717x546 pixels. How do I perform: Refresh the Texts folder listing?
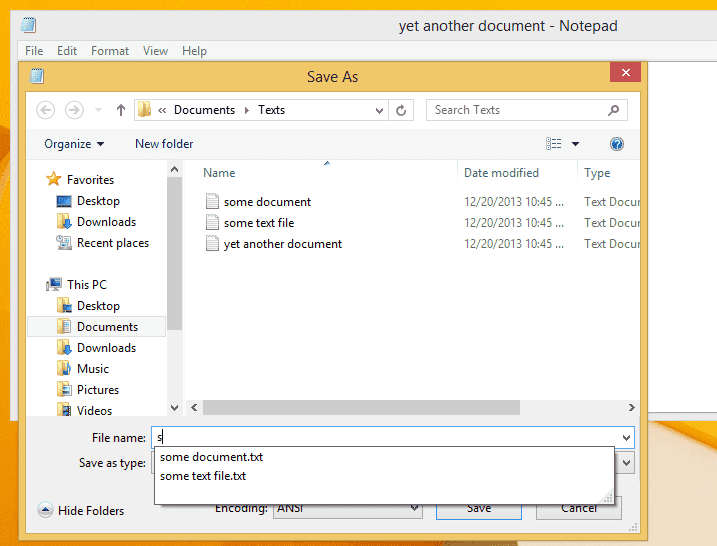[402, 110]
